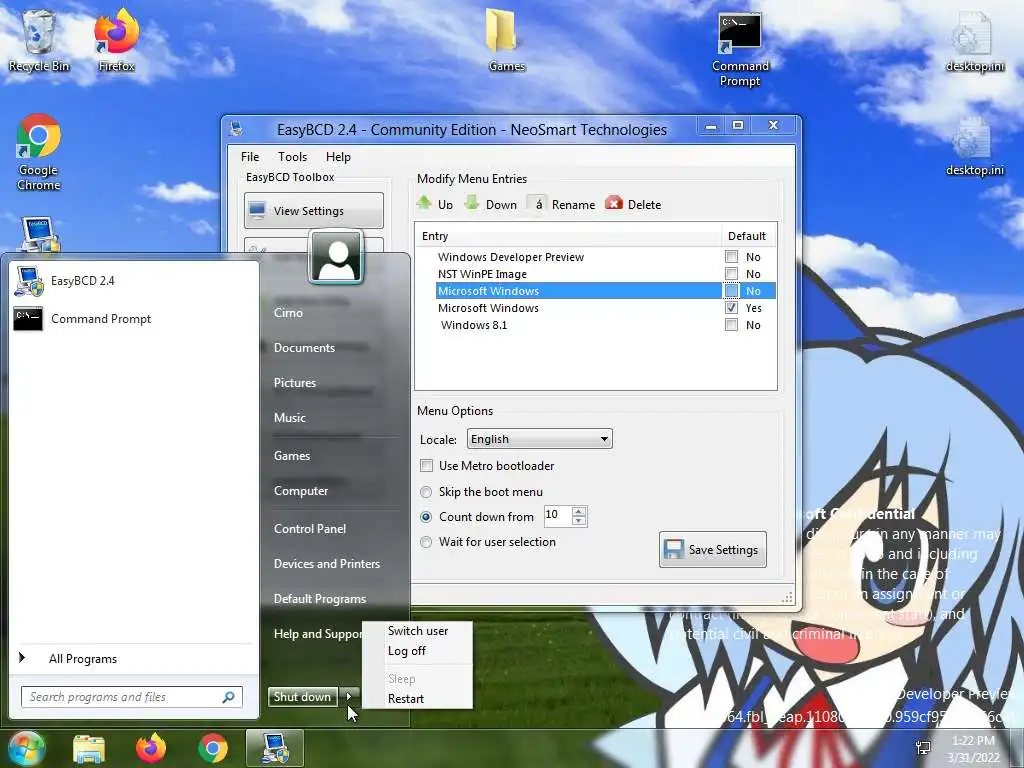Open Default Programs link
Screen dimensions: 1024x768
320,599
